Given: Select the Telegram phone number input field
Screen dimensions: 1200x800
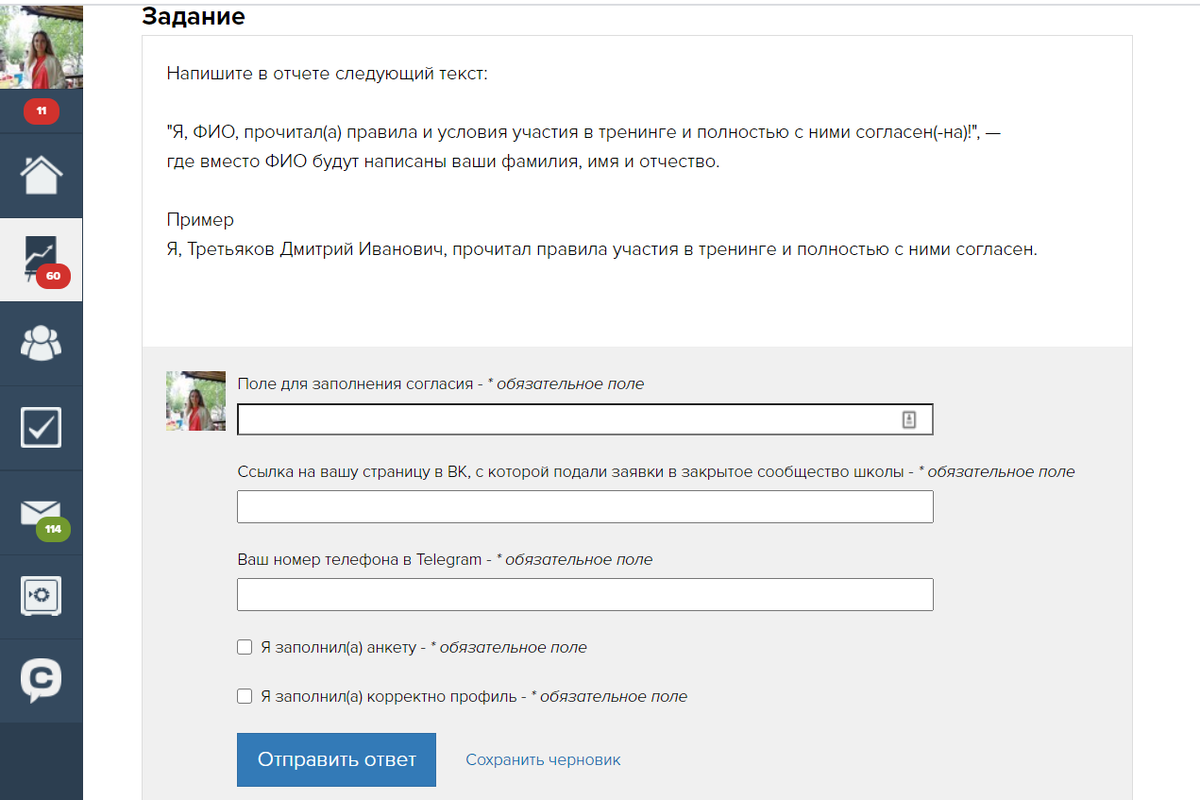Looking at the screenshot, I should pyautogui.click(x=585, y=594).
